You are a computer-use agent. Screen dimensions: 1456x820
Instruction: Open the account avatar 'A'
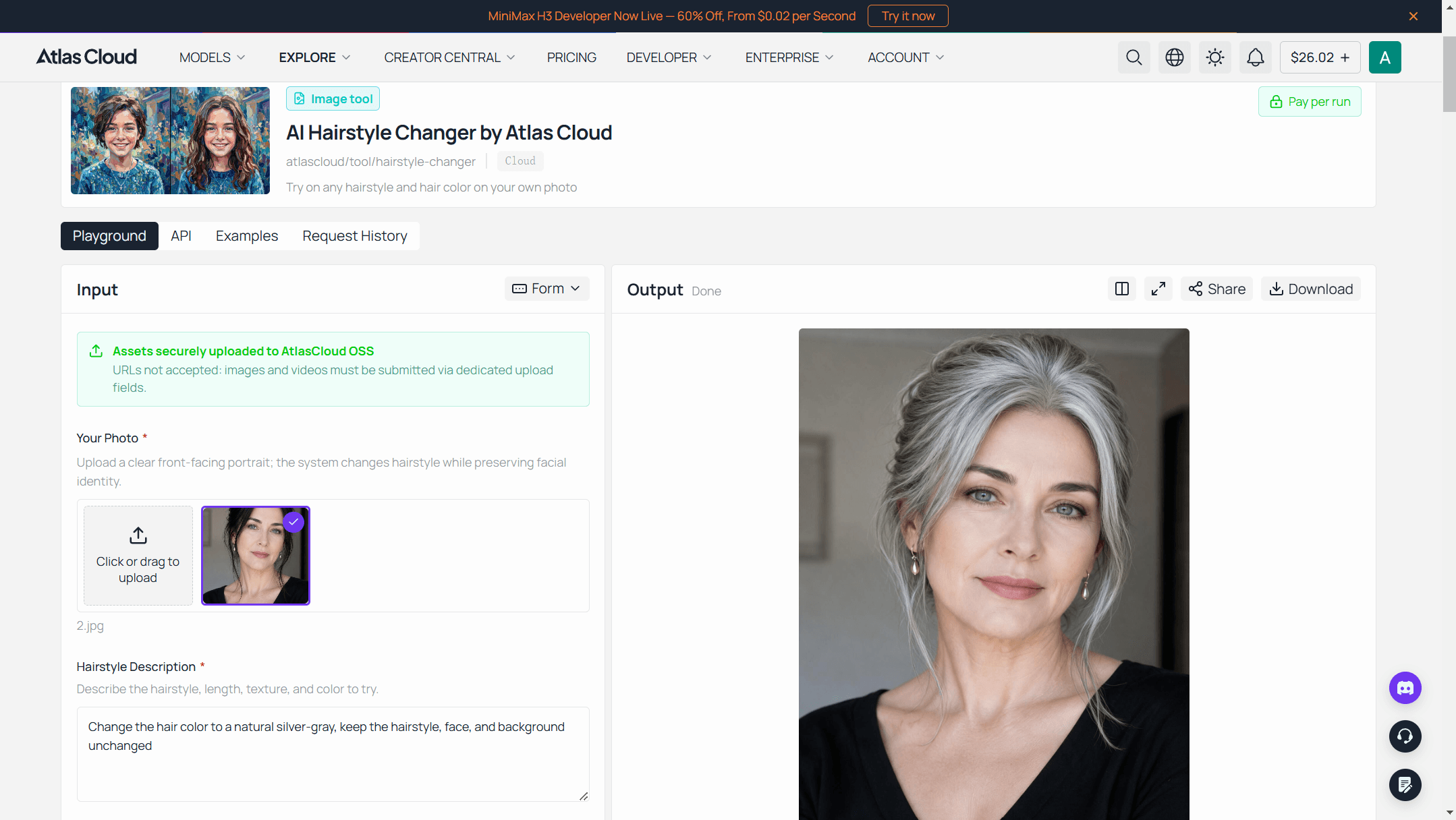point(1384,57)
